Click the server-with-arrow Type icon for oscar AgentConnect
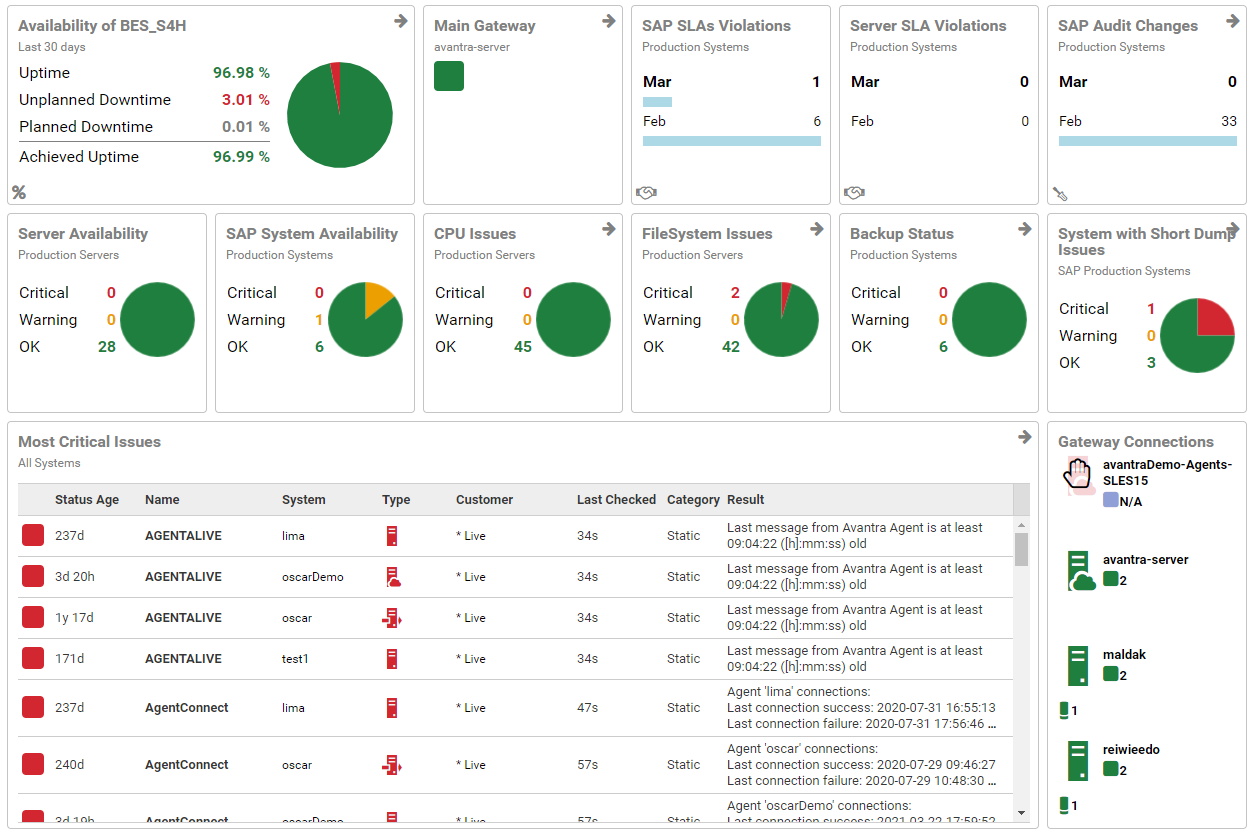This screenshot has width=1249, height=832. 392,763
